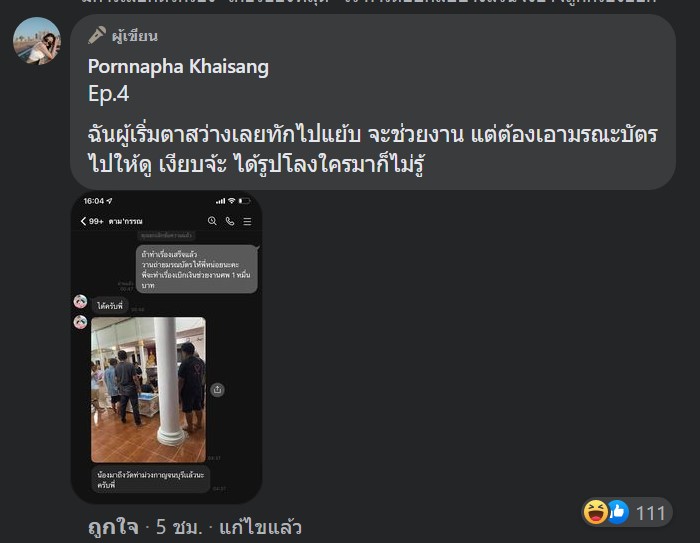Click the share icon beside temple photo
Screen dimensions: 700x543
click(217, 389)
